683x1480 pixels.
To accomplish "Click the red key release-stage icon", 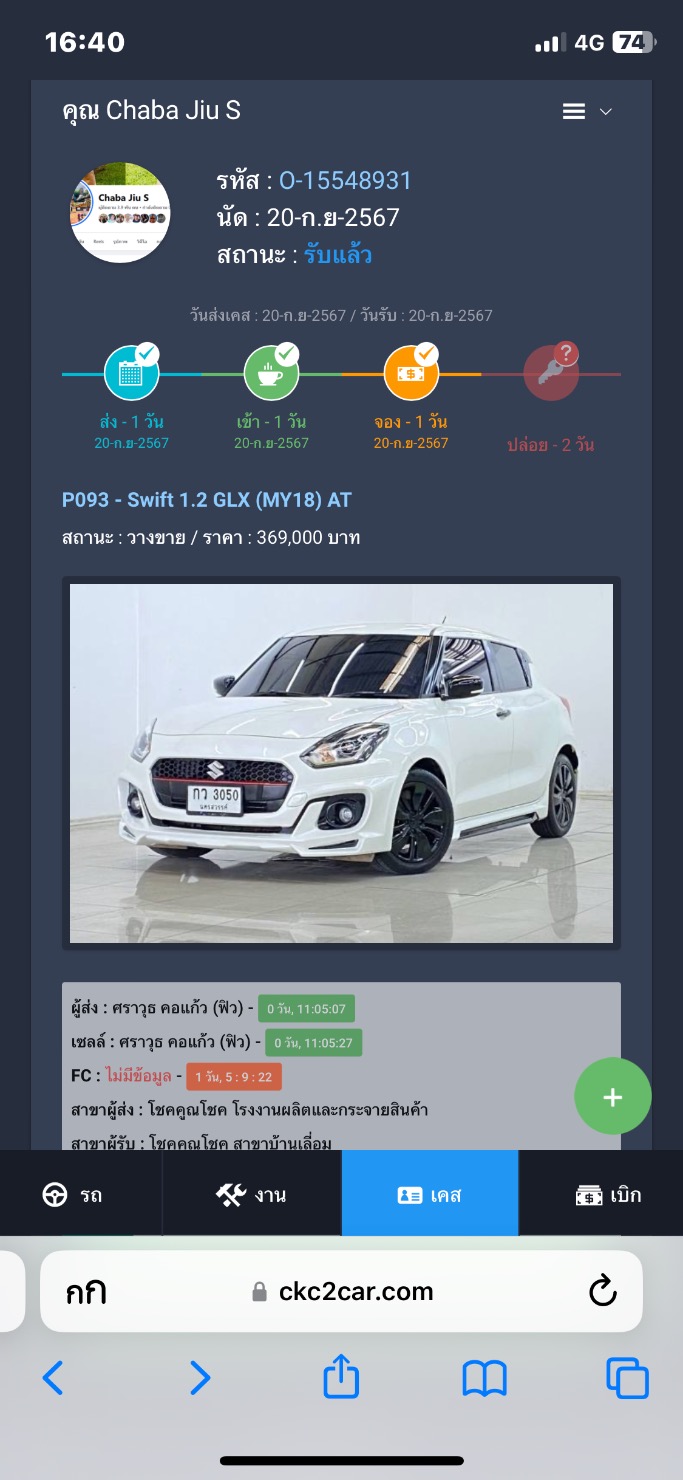I will click(551, 374).
